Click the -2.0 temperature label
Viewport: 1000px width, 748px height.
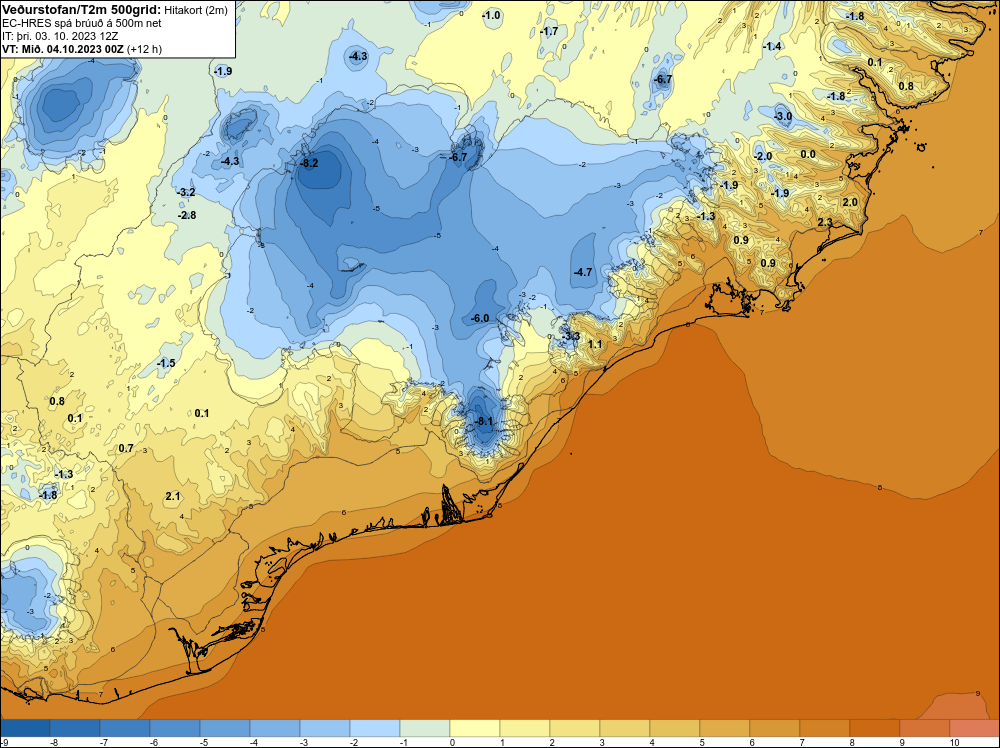pyautogui.click(x=763, y=156)
